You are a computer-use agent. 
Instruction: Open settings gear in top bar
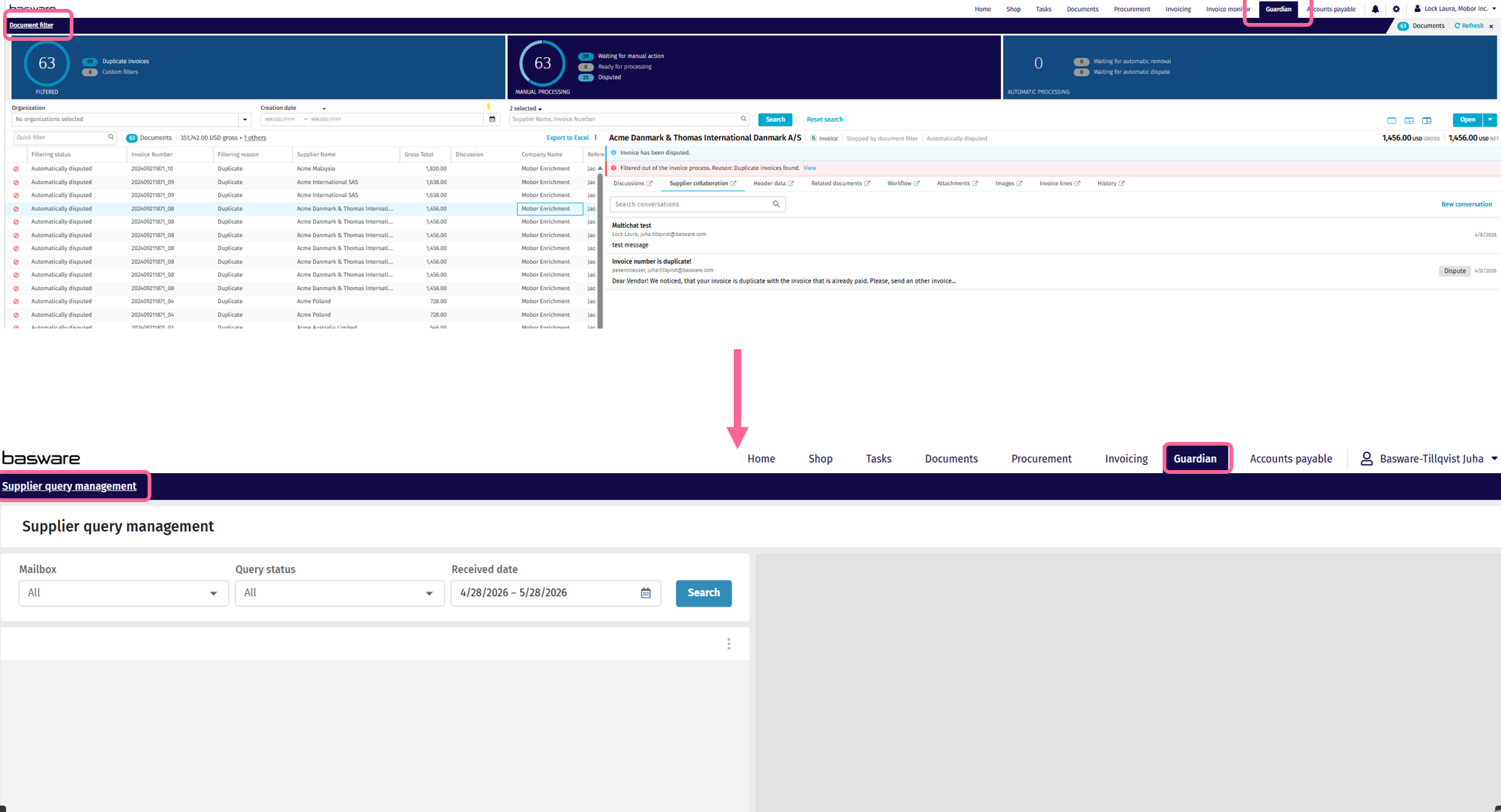coord(1396,9)
